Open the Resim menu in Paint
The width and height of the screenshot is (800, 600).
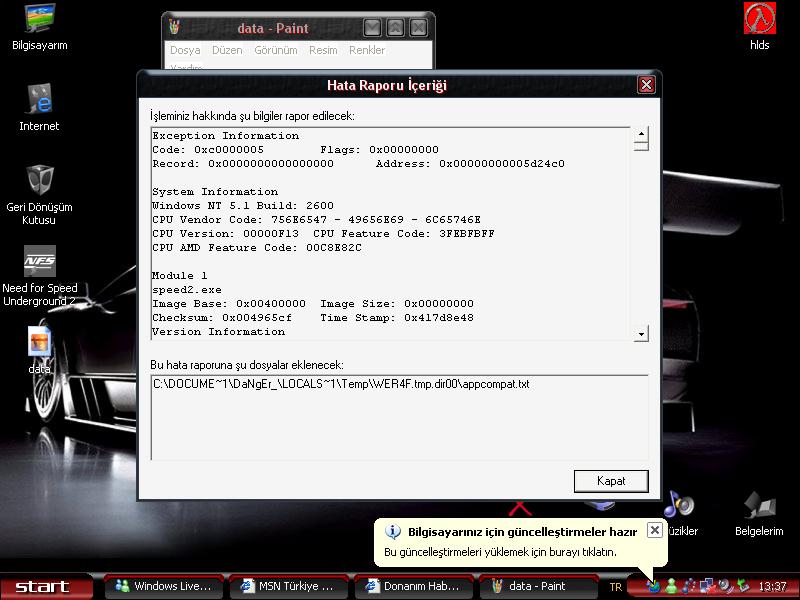(323, 50)
